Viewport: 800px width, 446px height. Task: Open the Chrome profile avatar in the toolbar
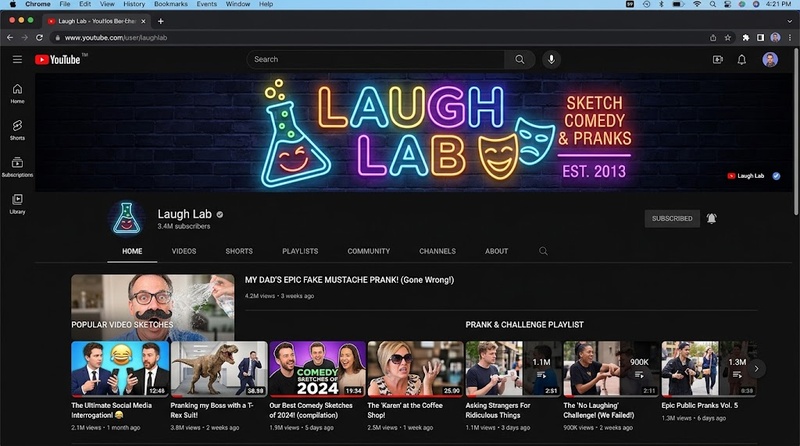776,38
